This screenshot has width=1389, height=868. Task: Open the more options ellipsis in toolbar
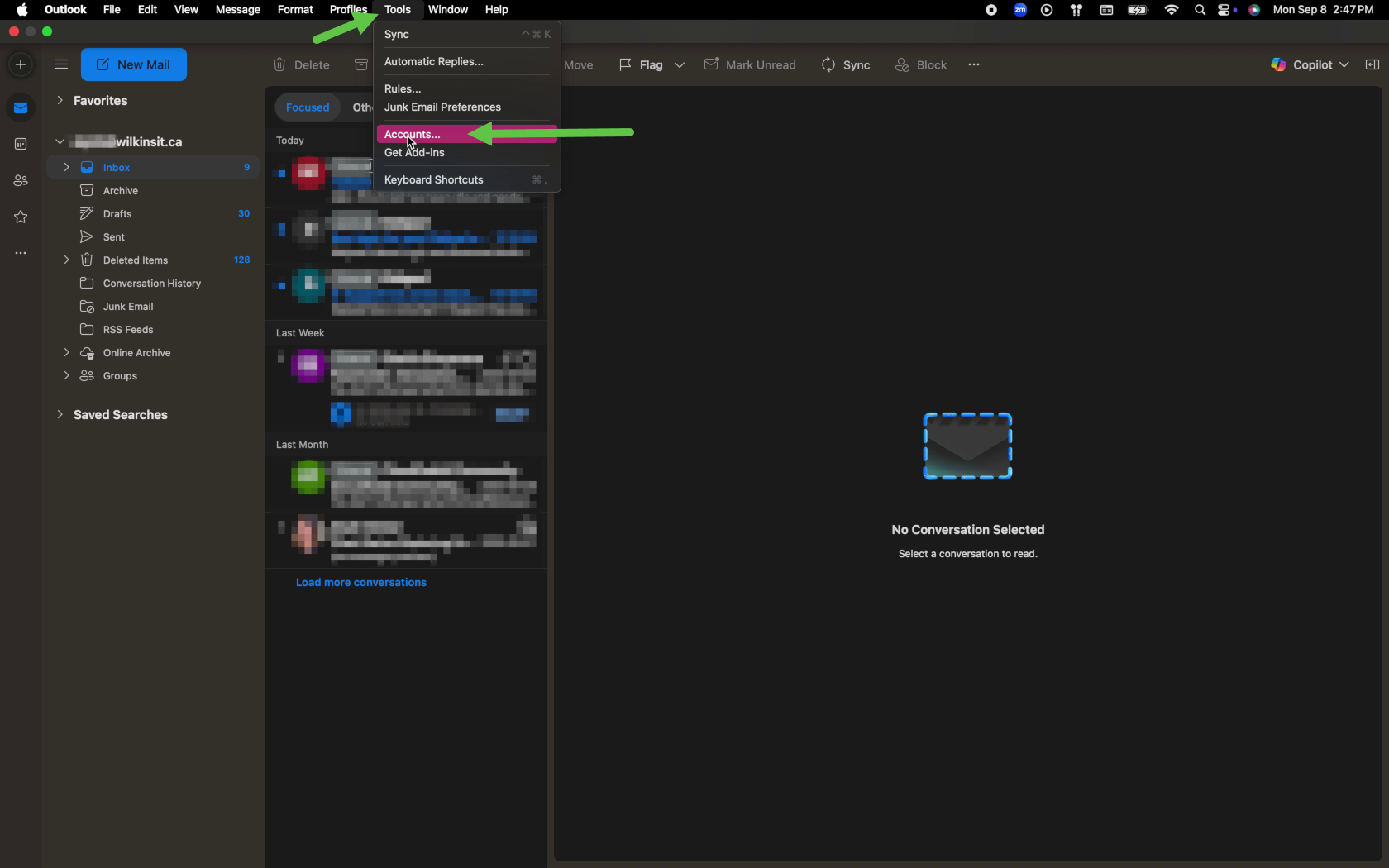coord(974,65)
